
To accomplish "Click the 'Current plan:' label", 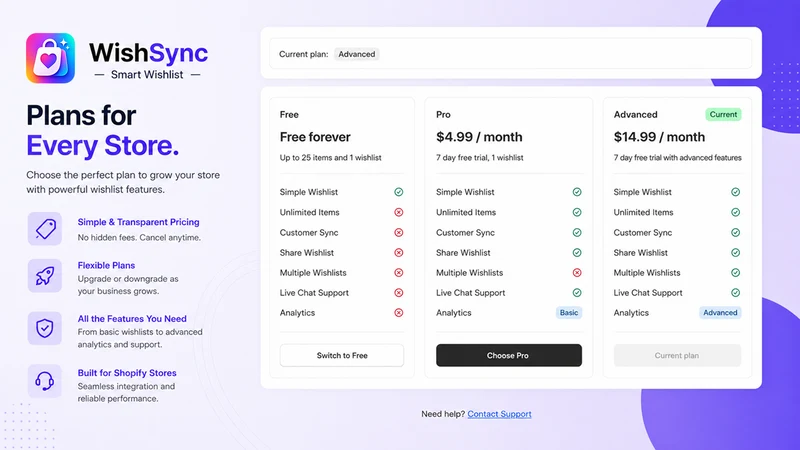I will [x=304, y=54].
